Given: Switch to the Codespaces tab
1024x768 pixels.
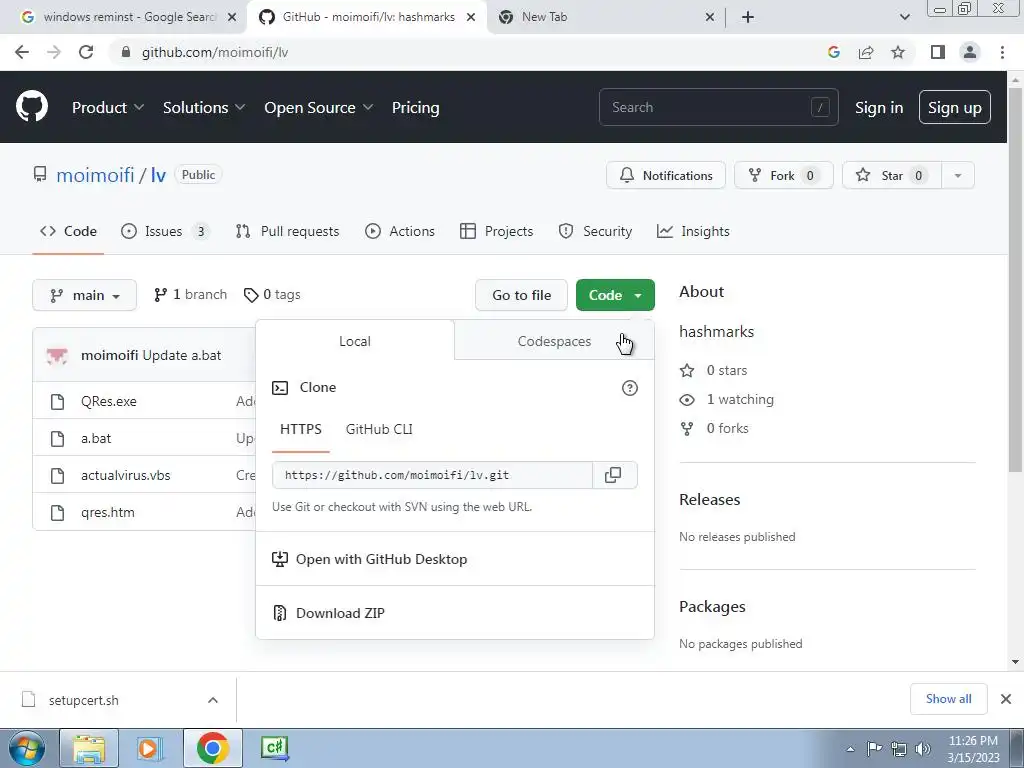Looking at the screenshot, I should click(x=554, y=341).
